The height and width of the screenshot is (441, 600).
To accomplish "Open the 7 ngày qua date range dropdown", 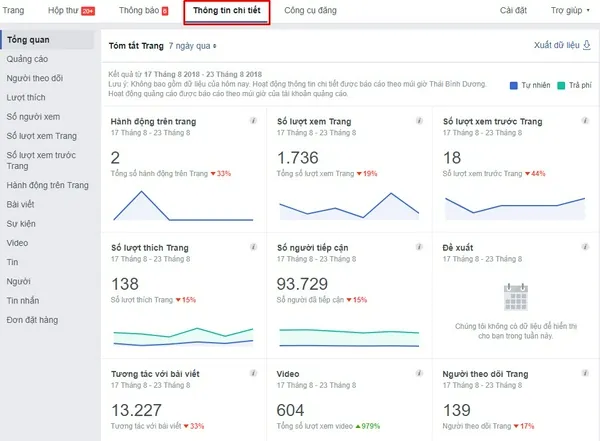I will pos(193,46).
